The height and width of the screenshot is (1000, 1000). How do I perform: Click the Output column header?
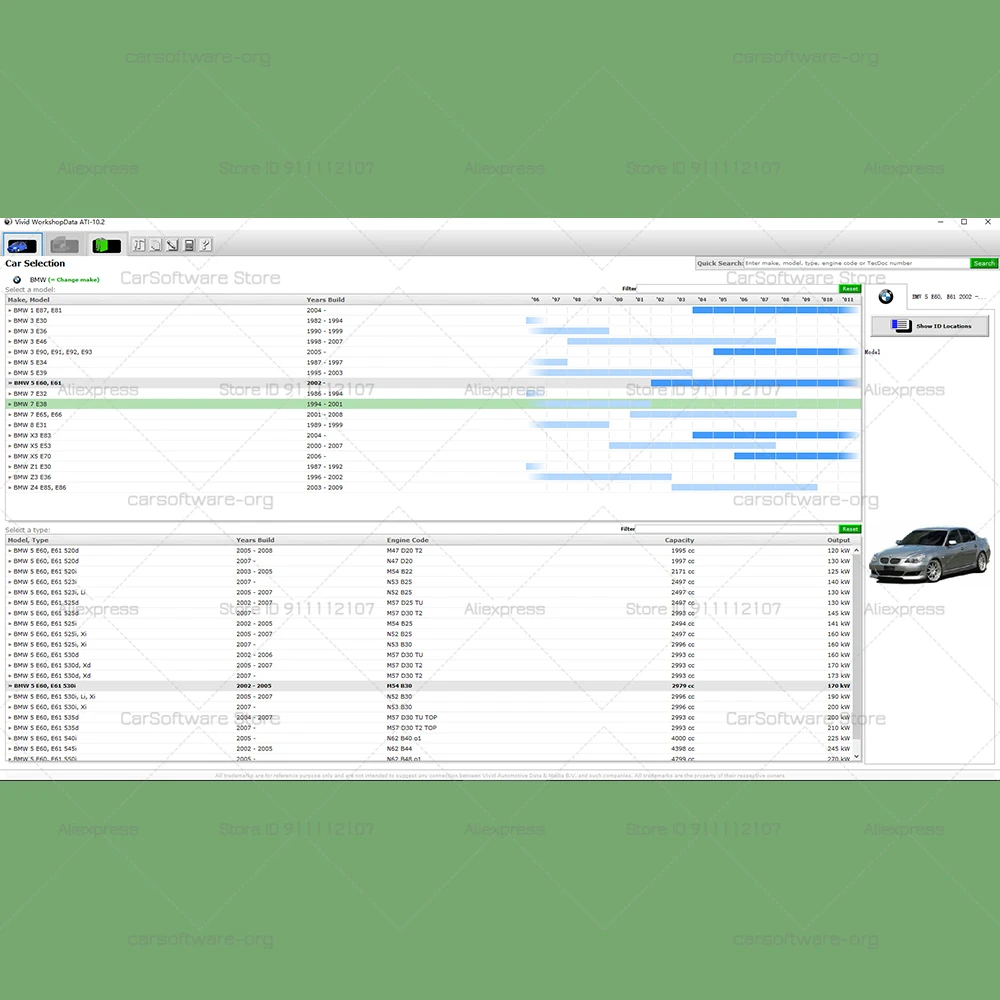(x=838, y=540)
